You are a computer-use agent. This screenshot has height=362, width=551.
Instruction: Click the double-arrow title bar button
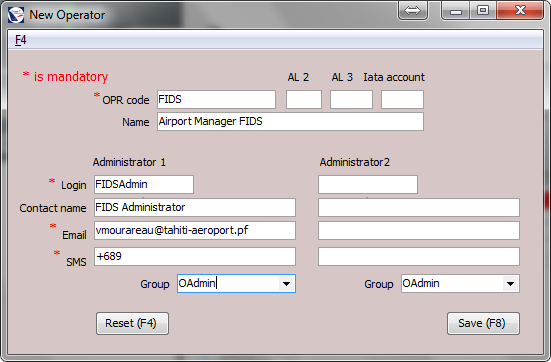[x=413, y=11]
